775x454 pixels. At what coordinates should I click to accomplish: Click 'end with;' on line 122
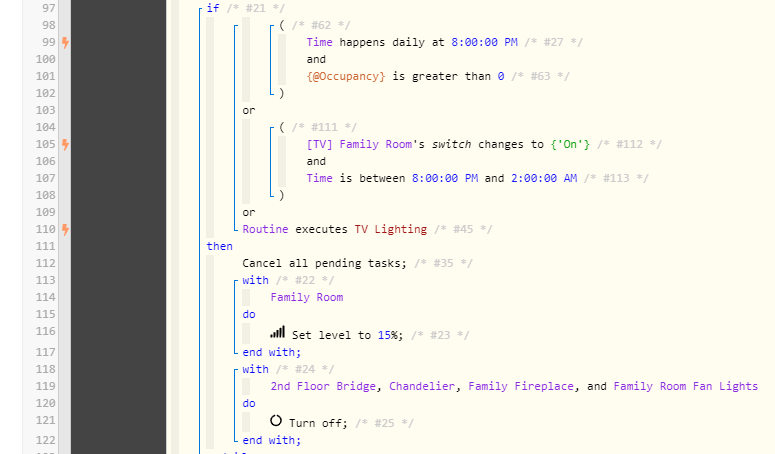point(271,440)
